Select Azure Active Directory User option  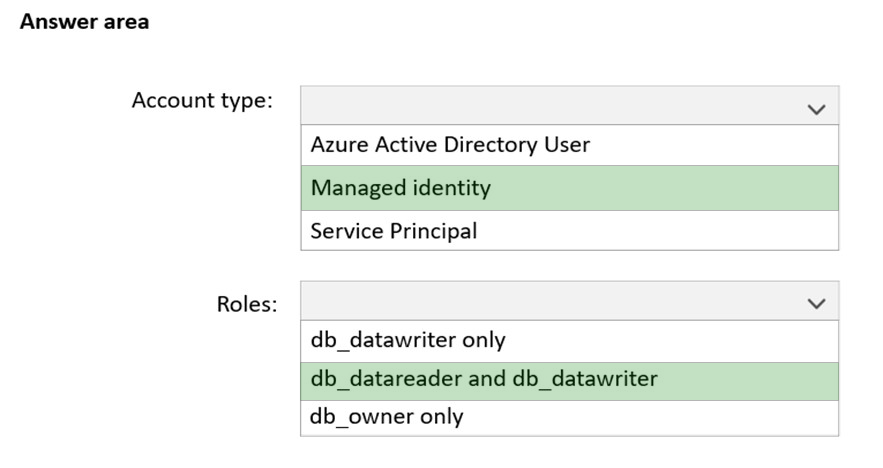coord(569,145)
